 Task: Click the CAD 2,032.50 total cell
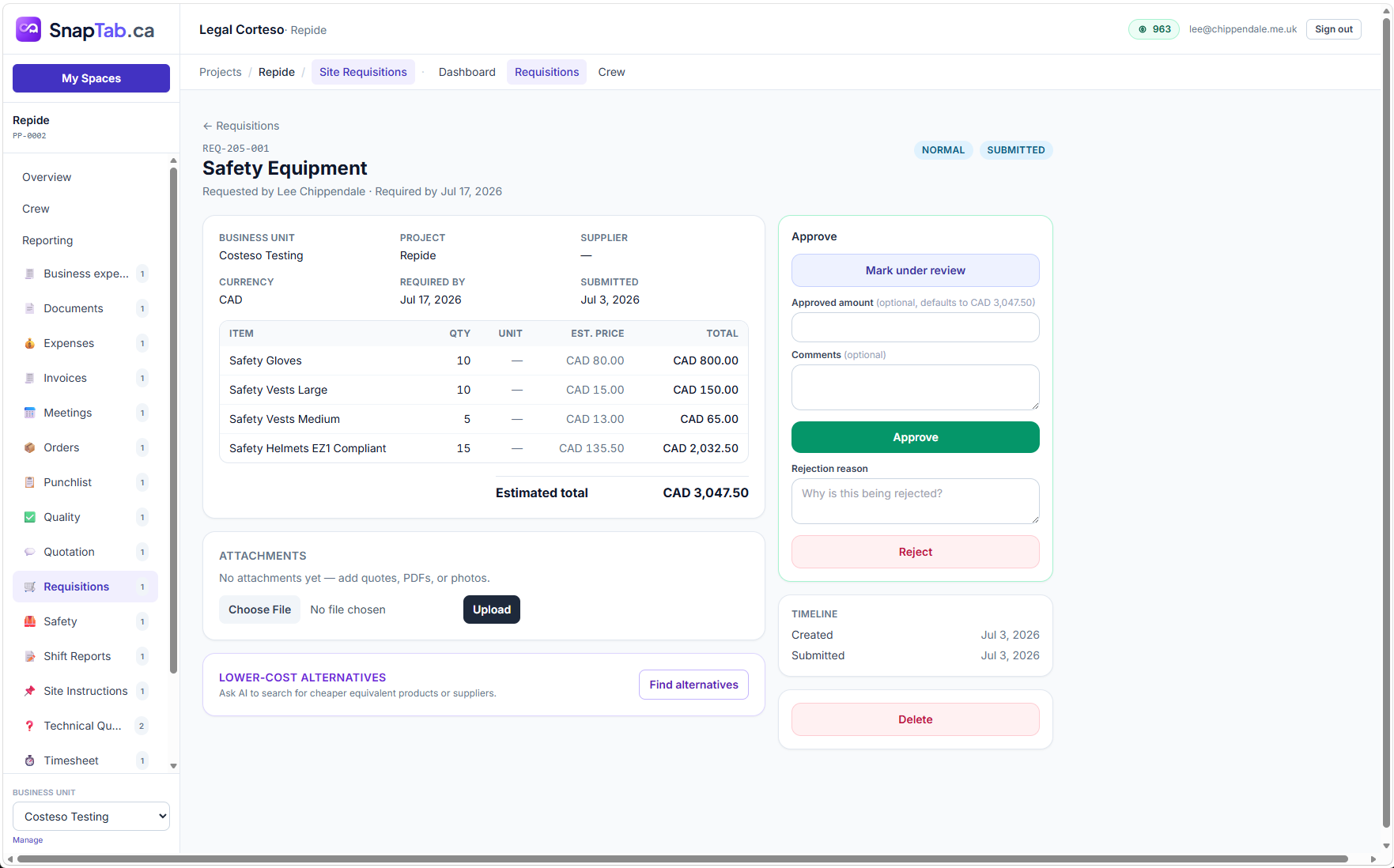coord(700,448)
